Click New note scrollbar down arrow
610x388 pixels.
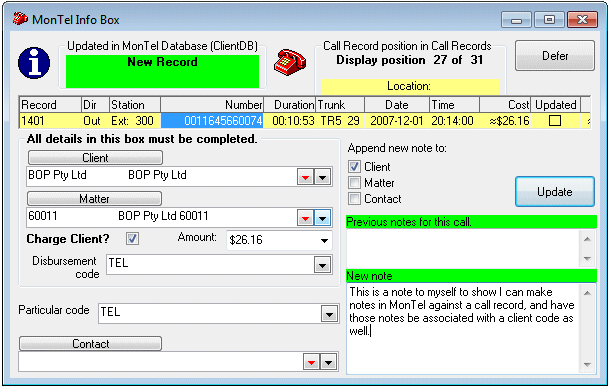point(587,365)
